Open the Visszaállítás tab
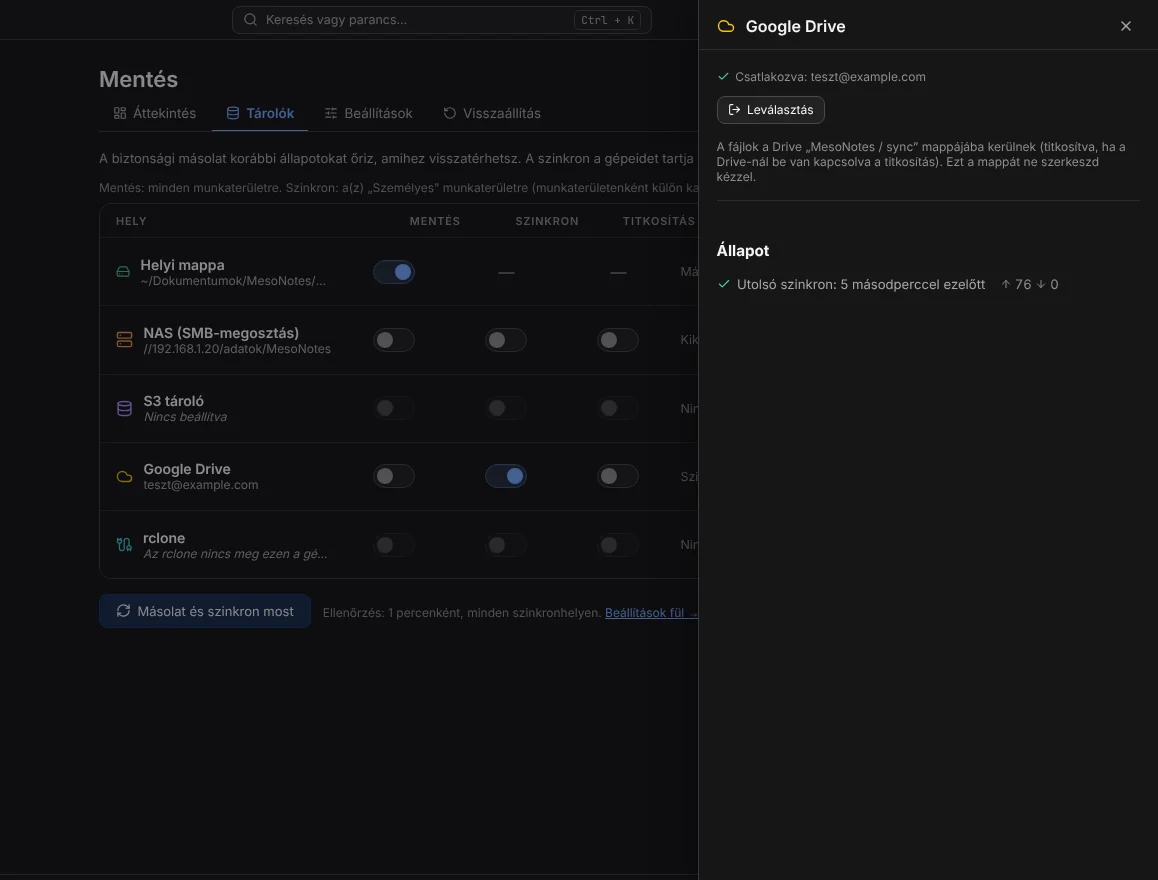The height and width of the screenshot is (880, 1158). 491,113
